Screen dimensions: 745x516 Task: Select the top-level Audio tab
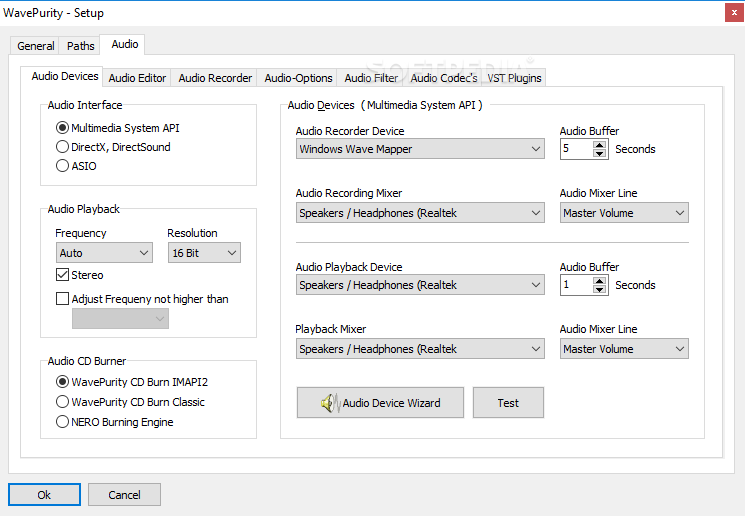pyautogui.click(x=124, y=44)
